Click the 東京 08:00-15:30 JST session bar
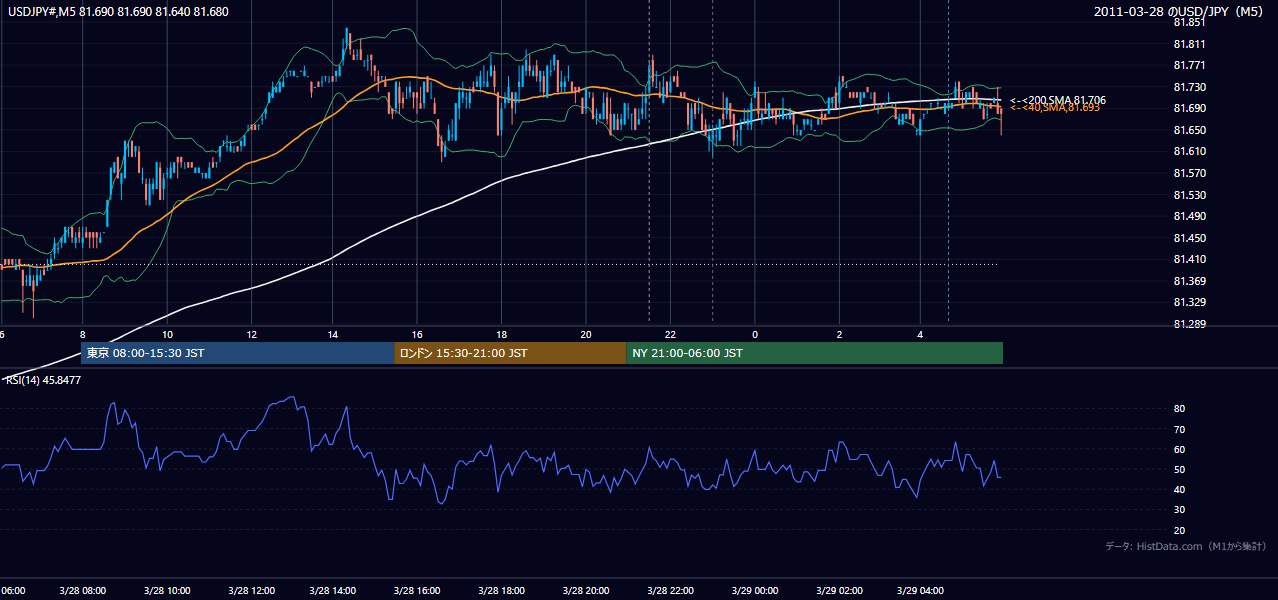1278x600 pixels. [237, 353]
